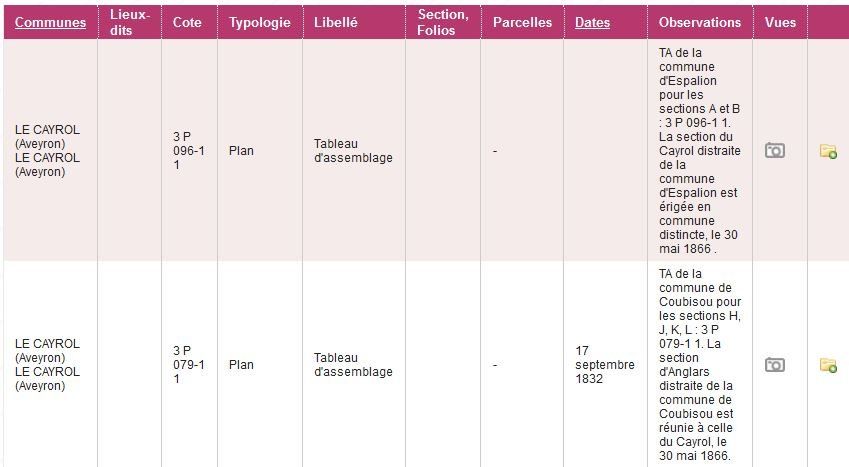Click the Typologie column header
Image resolution: width=849 pixels, height=467 pixels.
click(x=260, y=22)
